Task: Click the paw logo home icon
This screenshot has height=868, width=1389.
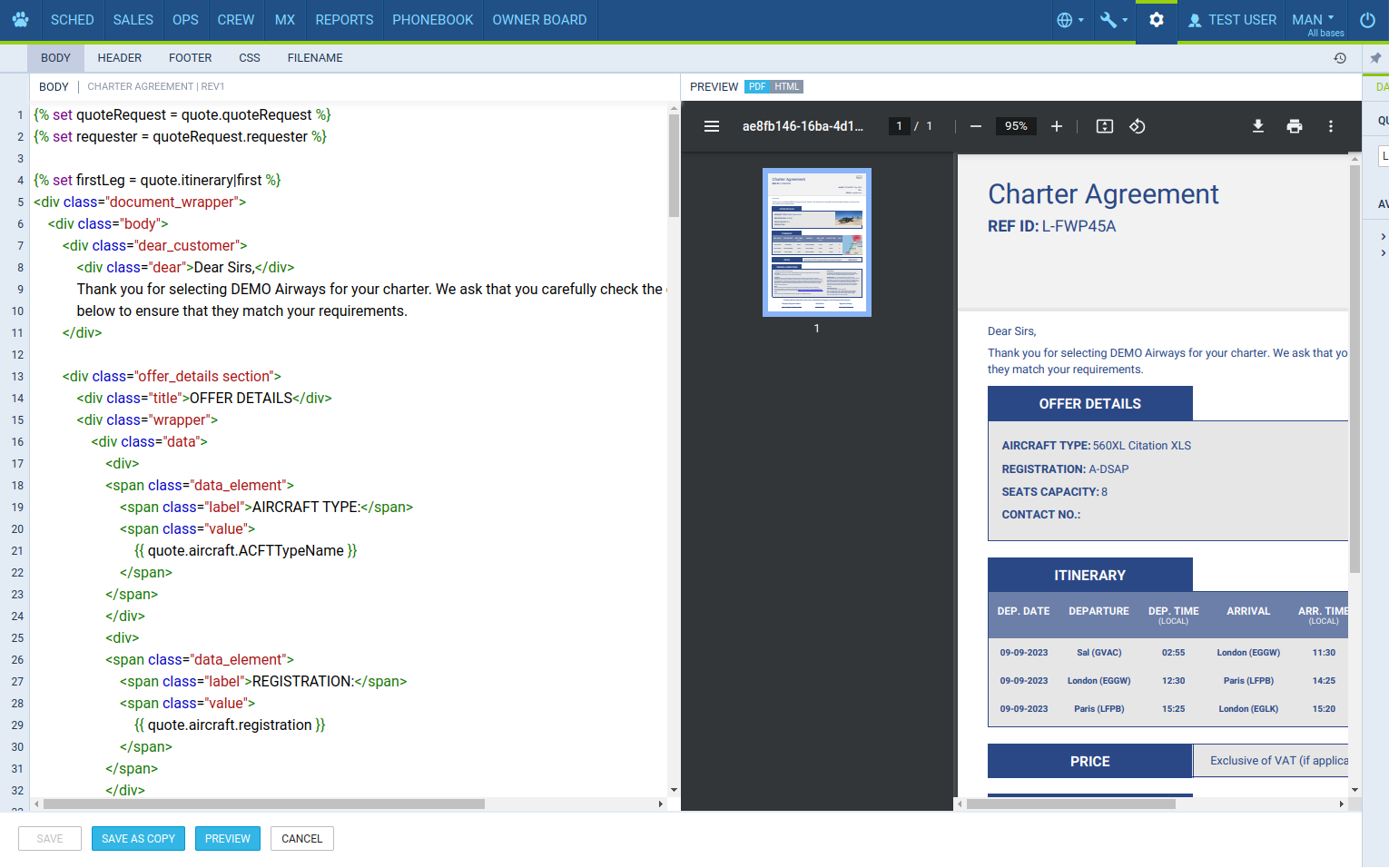Action: pos(20,20)
